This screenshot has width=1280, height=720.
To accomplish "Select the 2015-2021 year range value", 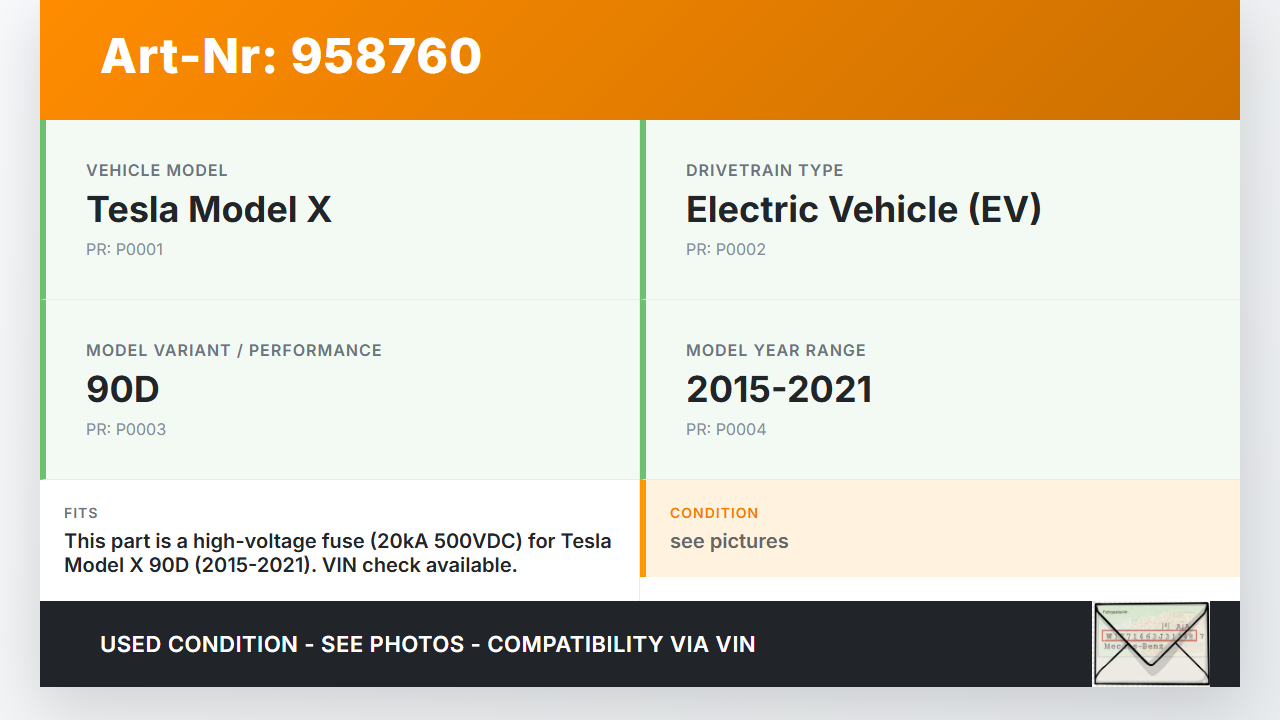I will (x=779, y=389).
